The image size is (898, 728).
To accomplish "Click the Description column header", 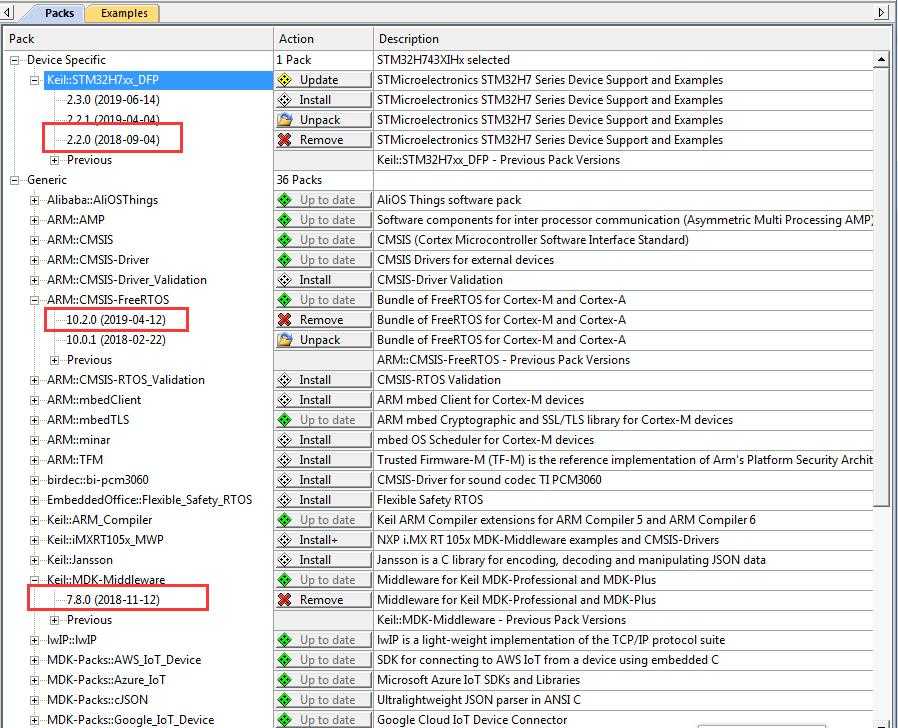I will pyautogui.click(x=632, y=39).
